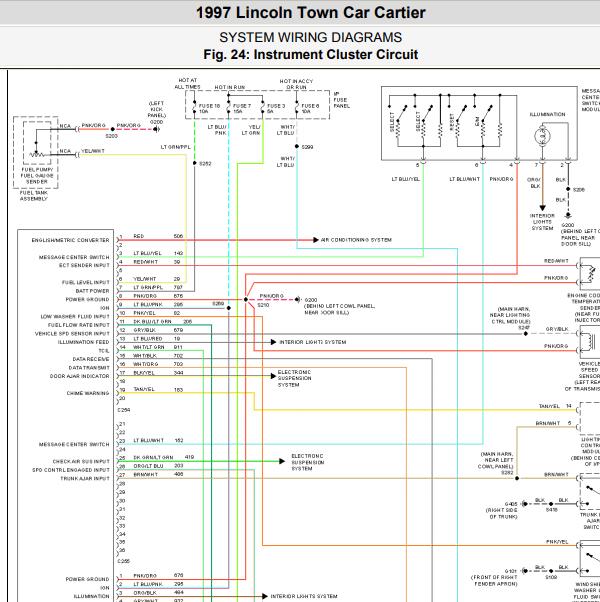Click the "LT GRN/PPL" label near S252
Screen dimensions: 600x602
pyautogui.click(x=175, y=147)
